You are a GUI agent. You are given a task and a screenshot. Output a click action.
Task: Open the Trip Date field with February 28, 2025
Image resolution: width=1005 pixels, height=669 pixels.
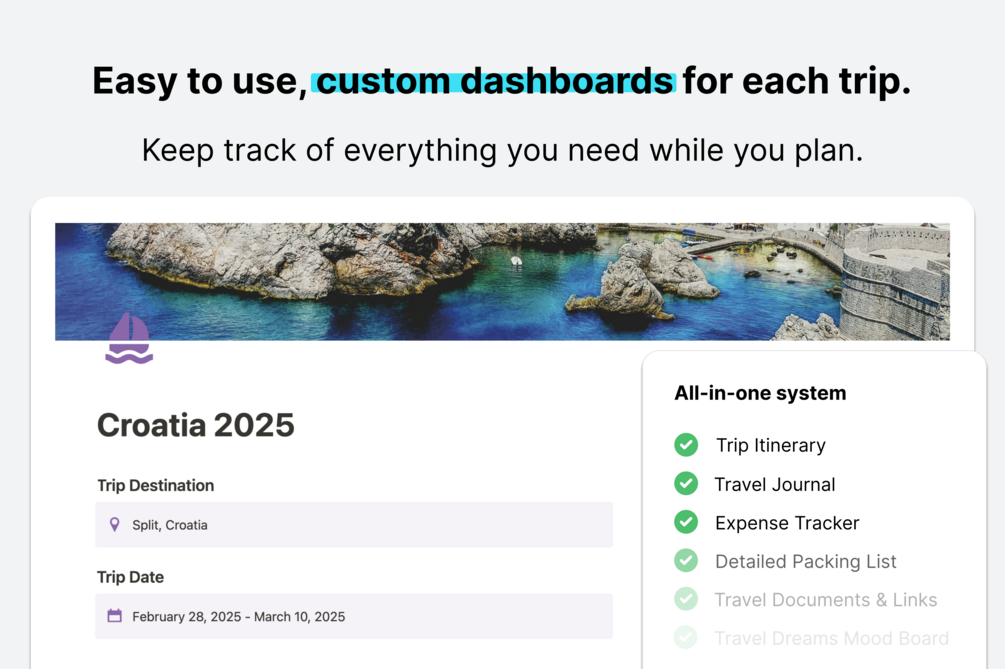coord(354,616)
